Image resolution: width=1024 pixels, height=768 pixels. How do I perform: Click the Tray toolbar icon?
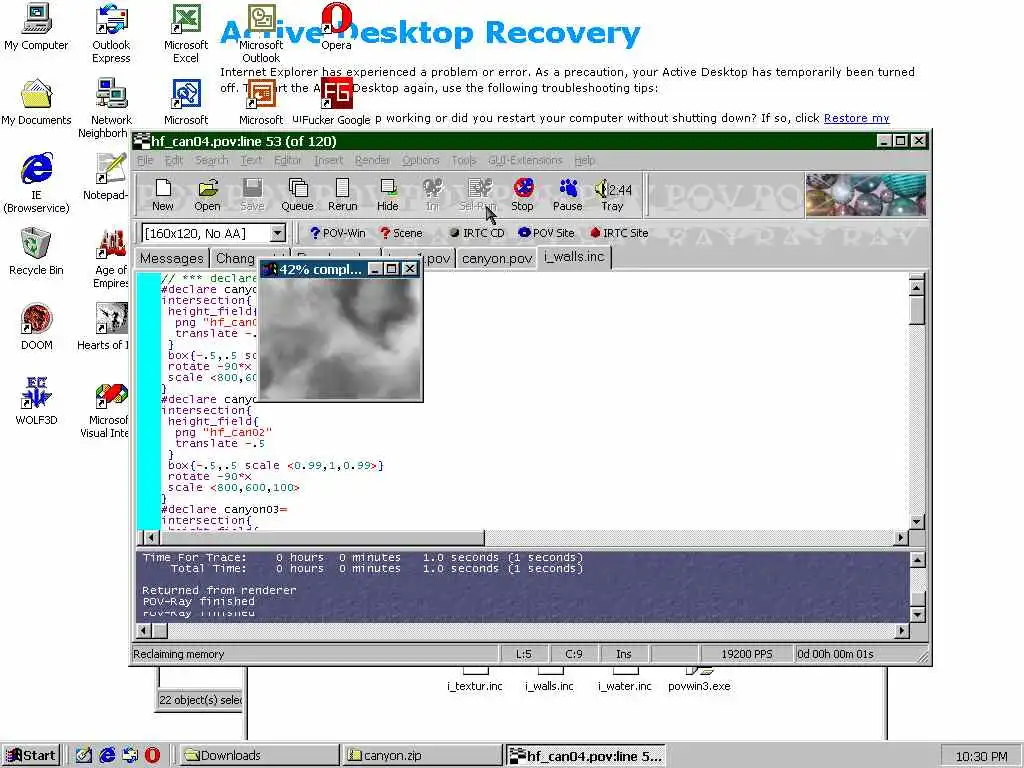(x=612, y=195)
